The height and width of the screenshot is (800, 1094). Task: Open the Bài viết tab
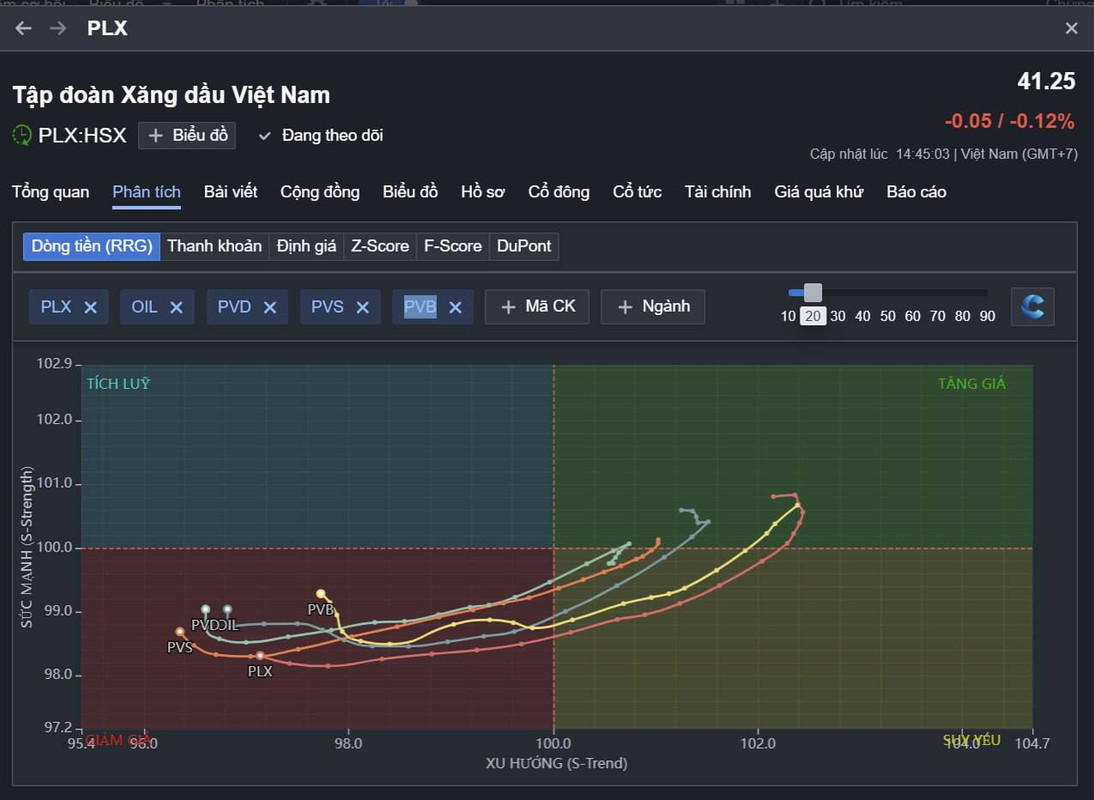[x=230, y=192]
